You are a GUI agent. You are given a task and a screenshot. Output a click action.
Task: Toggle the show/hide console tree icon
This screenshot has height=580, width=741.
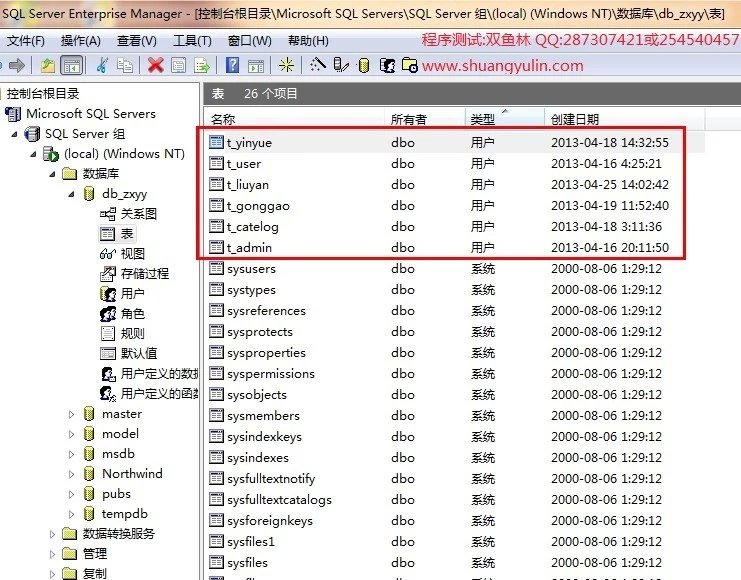pyautogui.click(x=72, y=65)
